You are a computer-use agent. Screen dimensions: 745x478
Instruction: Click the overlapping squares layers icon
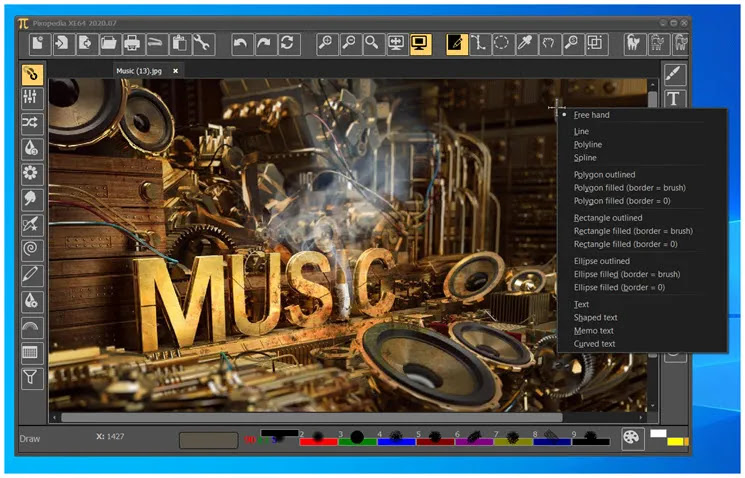tap(595, 44)
